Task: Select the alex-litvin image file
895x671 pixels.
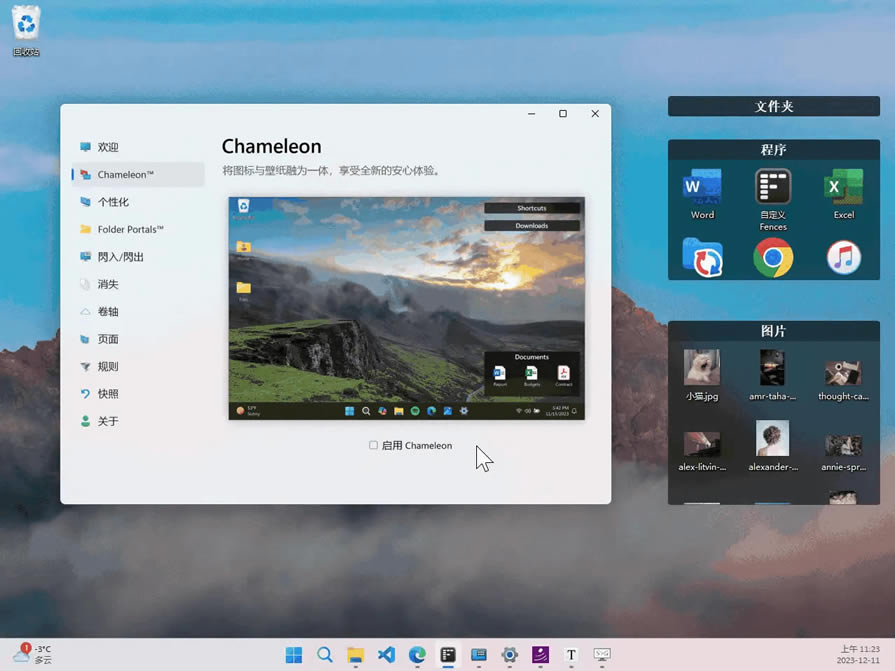Action: tap(702, 451)
